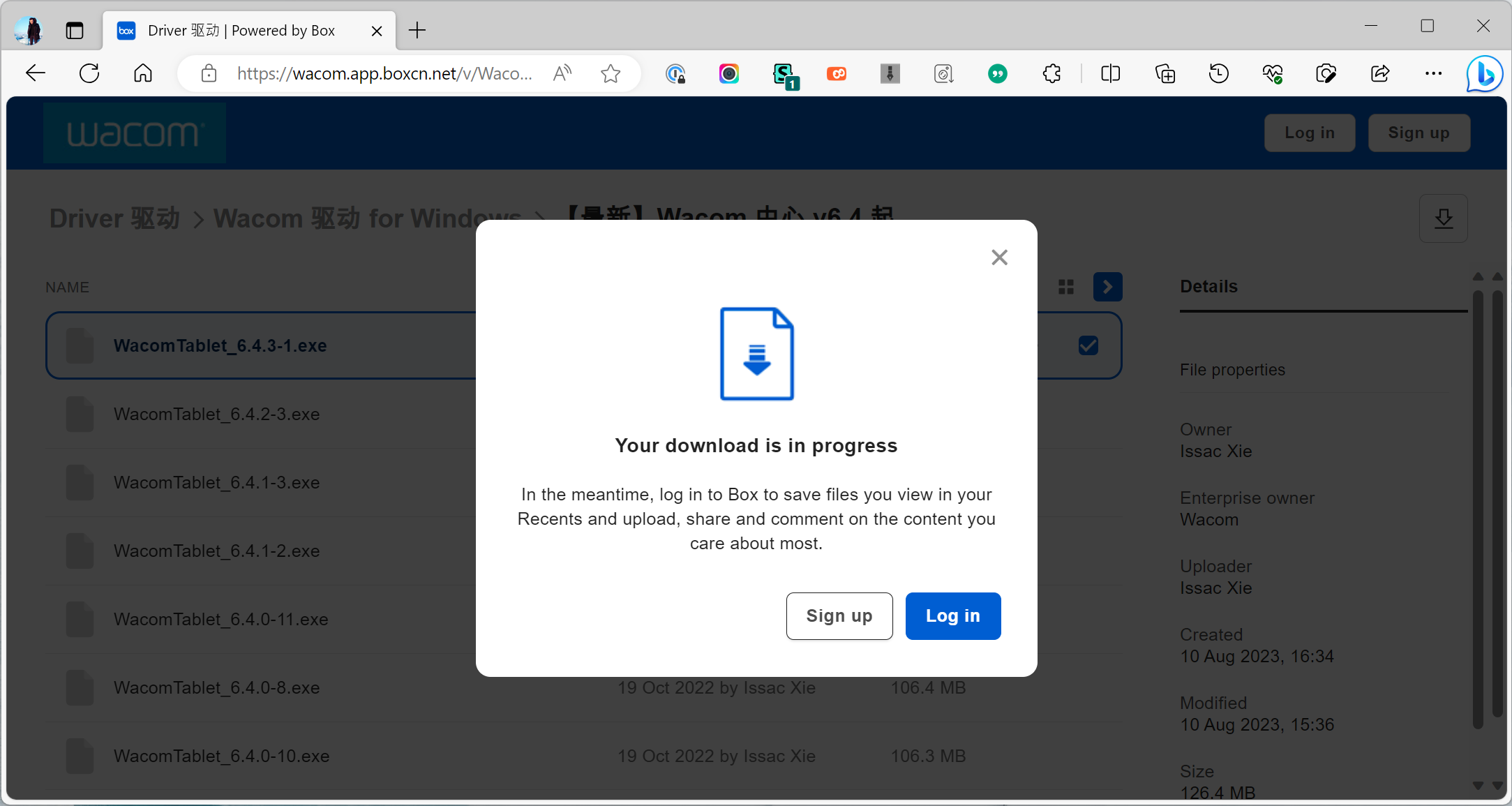Open the Details tab in sidebar

[1208, 287]
